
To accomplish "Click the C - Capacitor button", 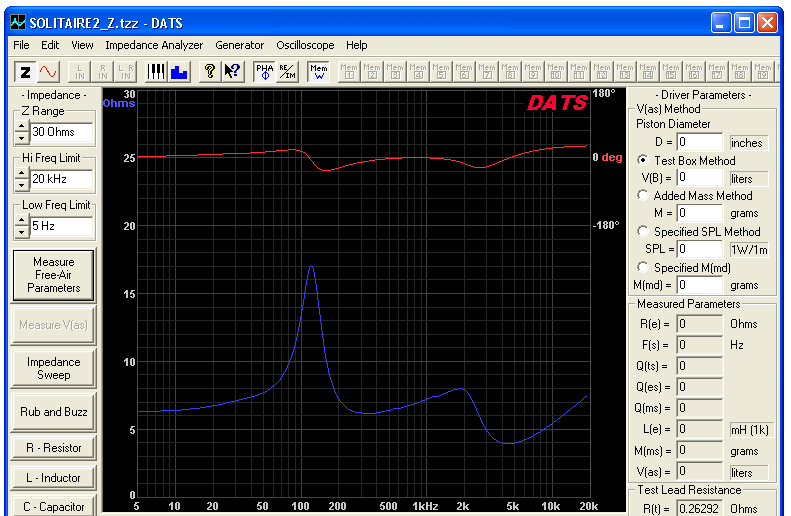I will 53,506.
